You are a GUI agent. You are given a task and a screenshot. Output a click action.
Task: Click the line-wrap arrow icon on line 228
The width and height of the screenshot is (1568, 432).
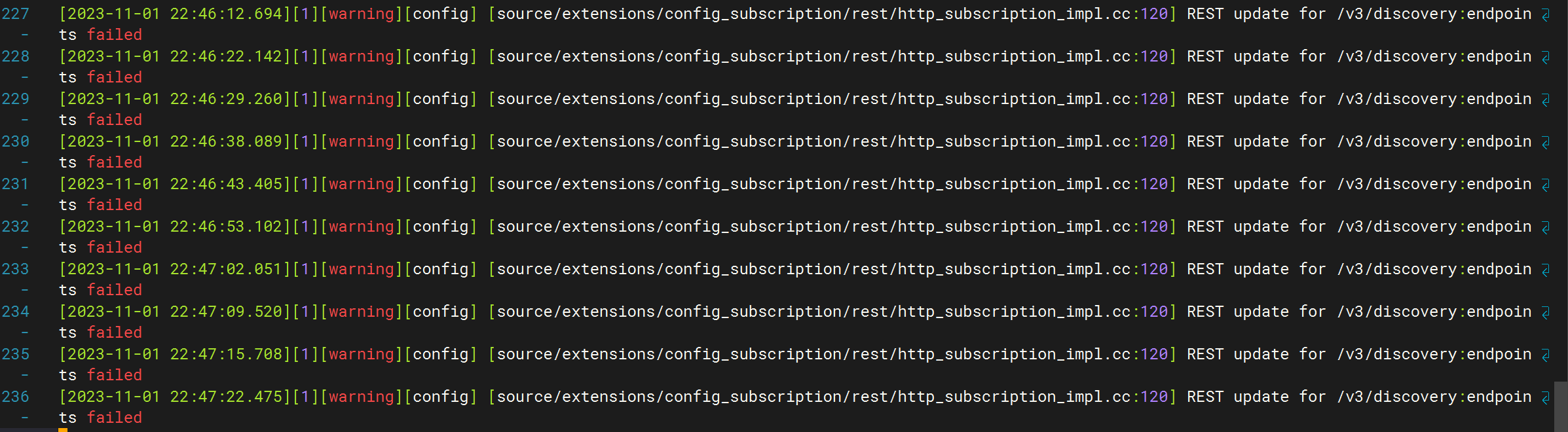click(x=1546, y=58)
